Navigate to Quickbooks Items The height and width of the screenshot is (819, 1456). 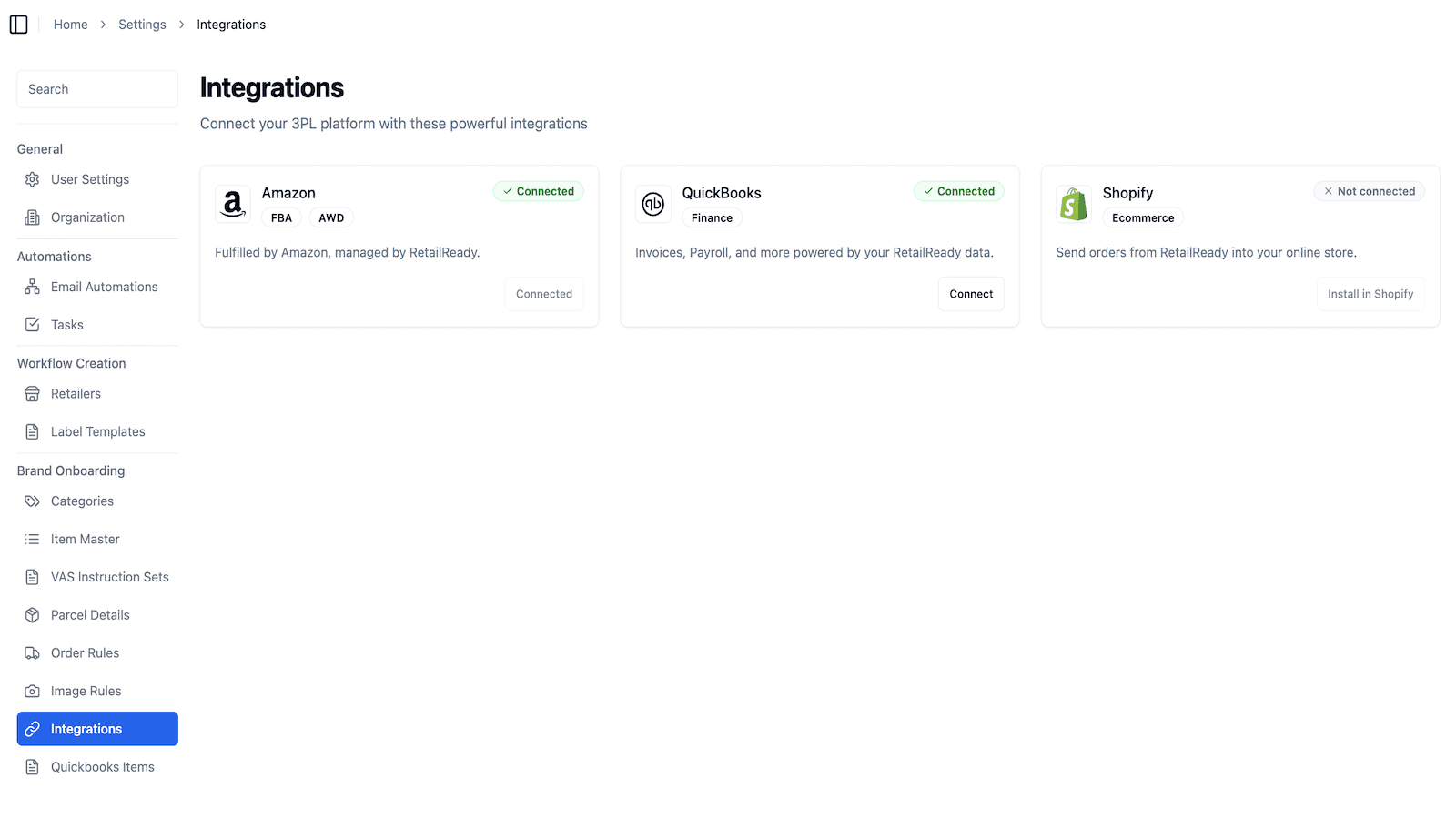click(x=103, y=766)
